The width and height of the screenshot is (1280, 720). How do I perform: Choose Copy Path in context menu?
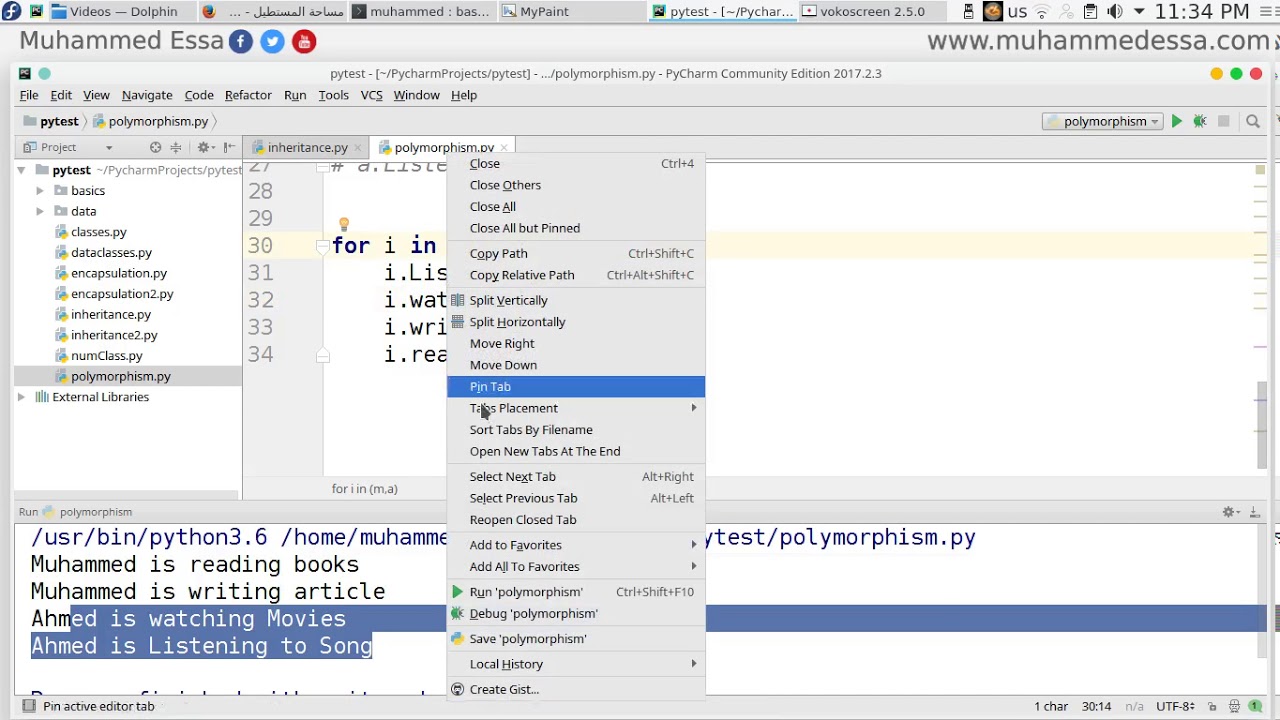[576, 254]
